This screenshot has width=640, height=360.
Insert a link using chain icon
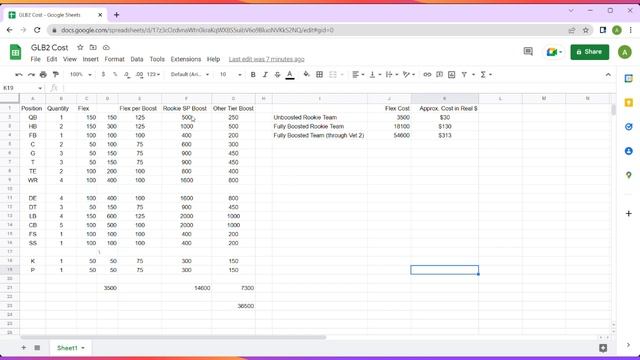click(x=427, y=75)
